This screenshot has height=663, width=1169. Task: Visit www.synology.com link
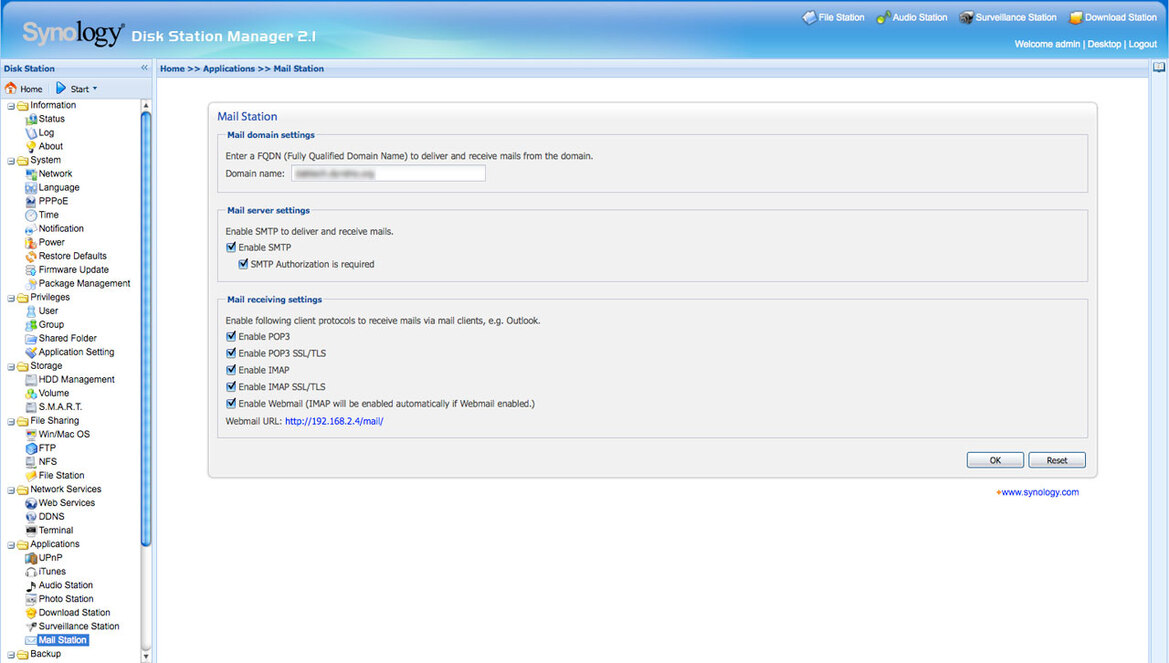(x=1039, y=492)
